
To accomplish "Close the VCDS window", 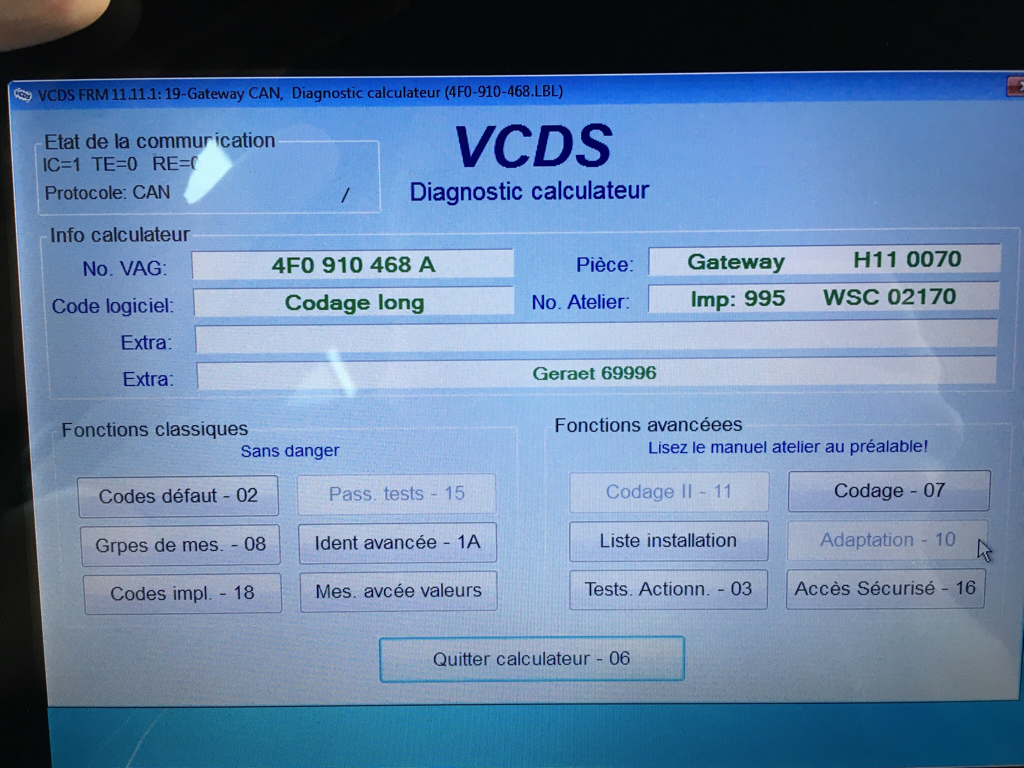I will 1016,86.
